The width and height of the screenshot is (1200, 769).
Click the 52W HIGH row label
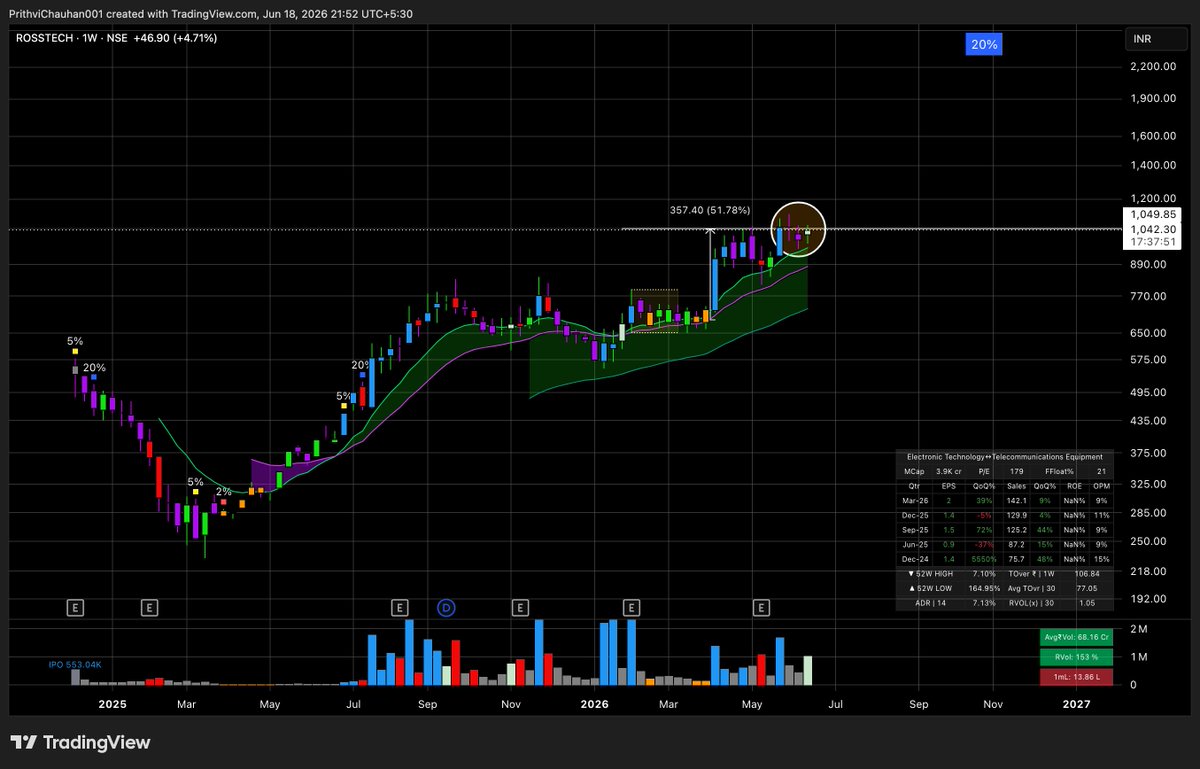point(930,574)
